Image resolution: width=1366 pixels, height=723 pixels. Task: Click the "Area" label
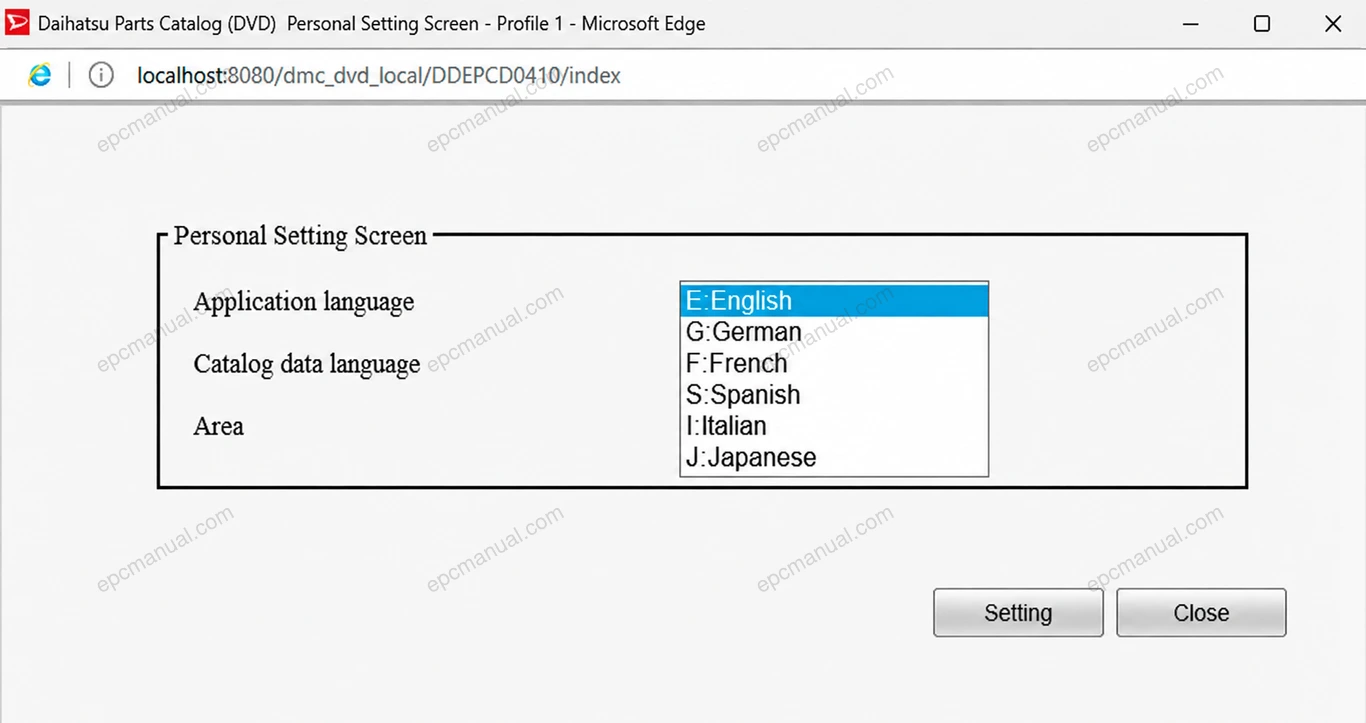219,426
